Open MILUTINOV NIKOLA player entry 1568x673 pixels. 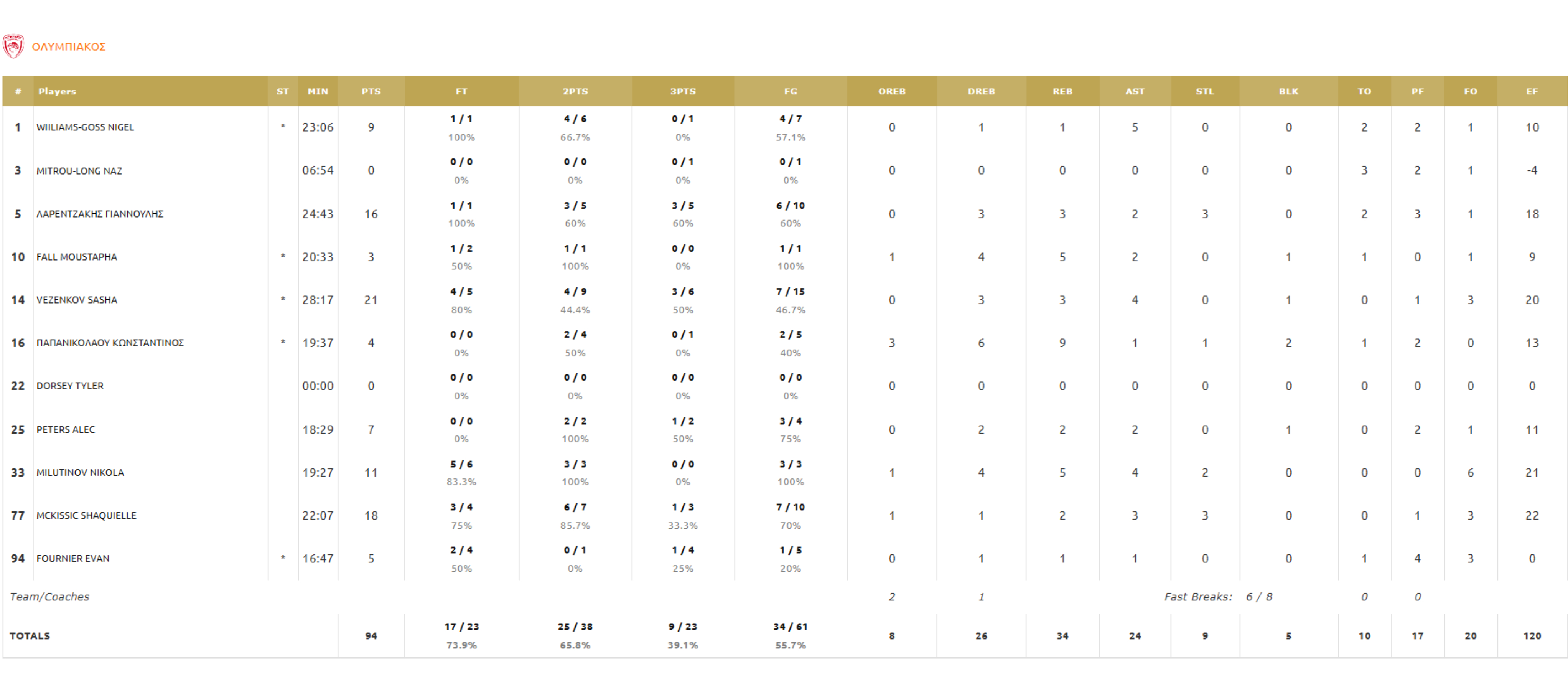click(x=80, y=473)
